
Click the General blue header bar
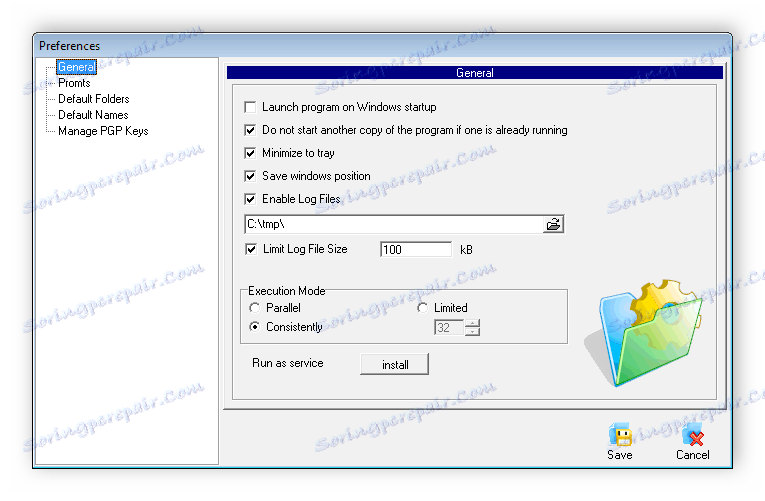click(x=475, y=73)
